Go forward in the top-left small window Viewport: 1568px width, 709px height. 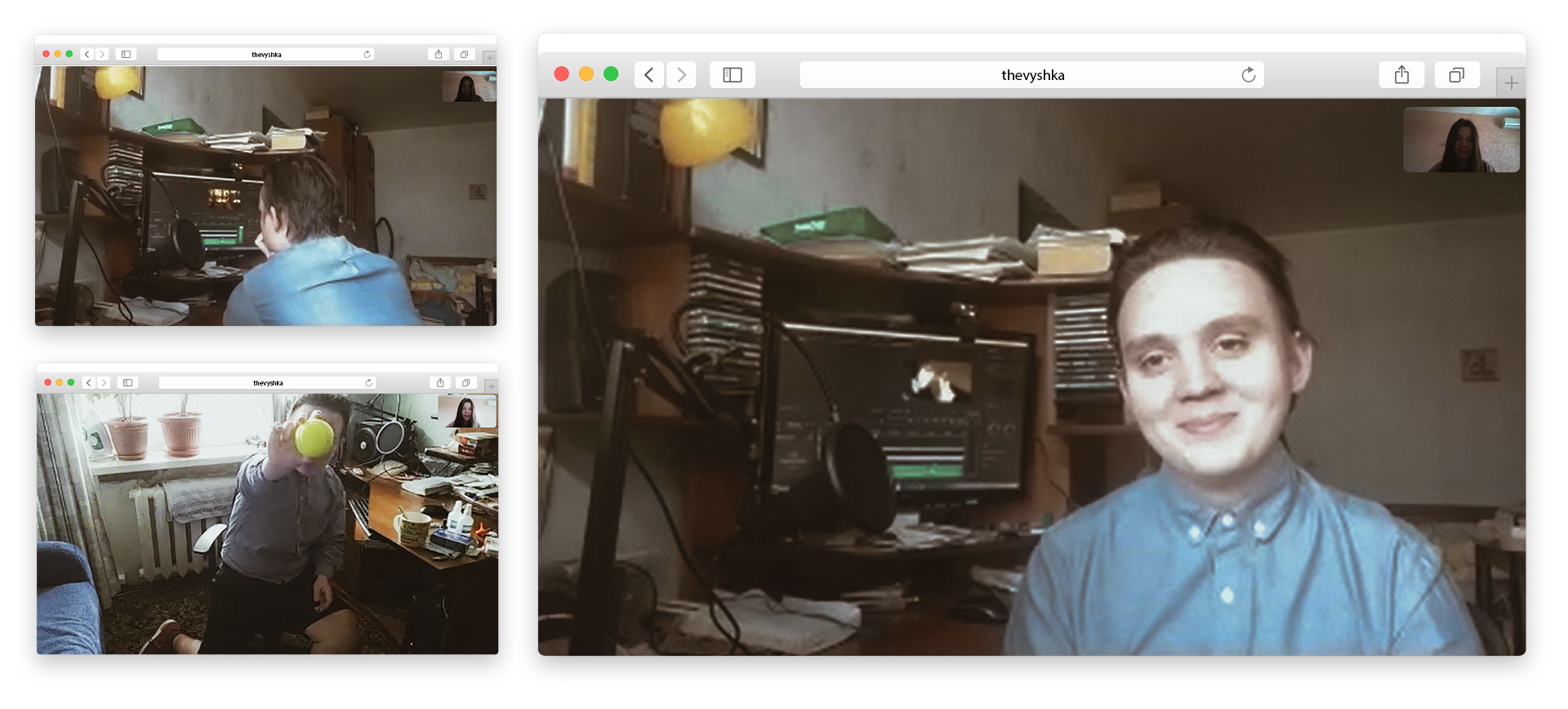[102, 55]
